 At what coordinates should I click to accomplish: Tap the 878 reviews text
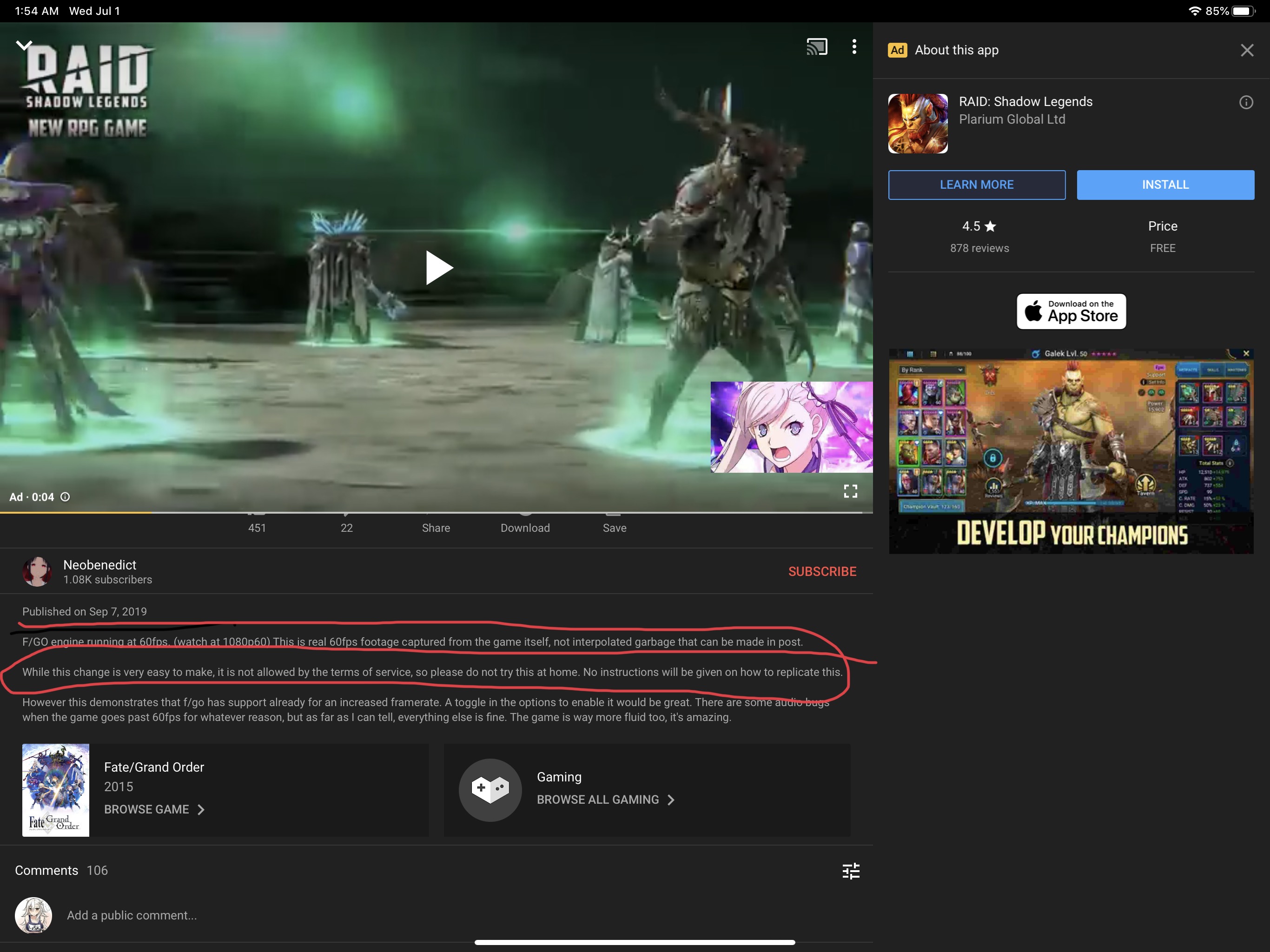coord(979,248)
